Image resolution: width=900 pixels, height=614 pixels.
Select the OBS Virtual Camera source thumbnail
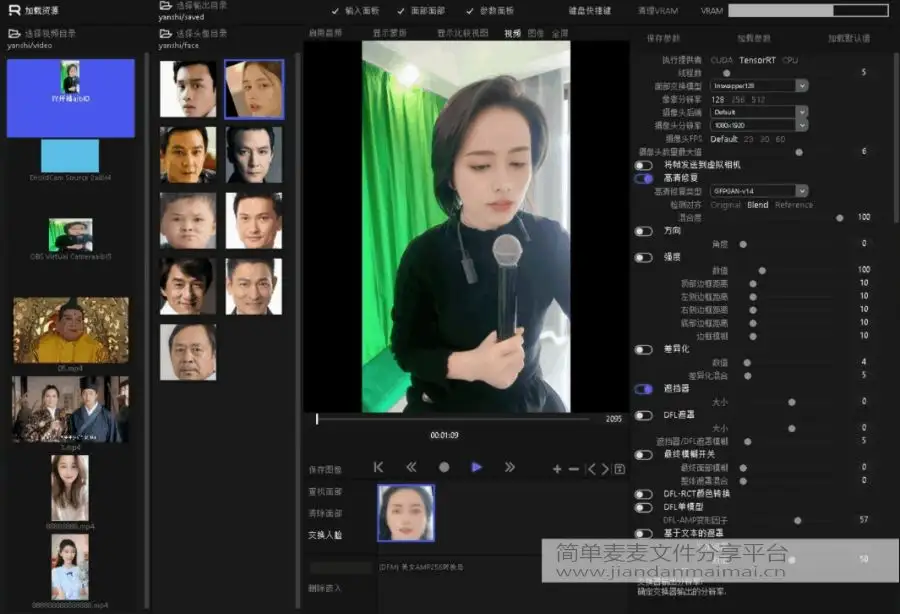click(71, 235)
